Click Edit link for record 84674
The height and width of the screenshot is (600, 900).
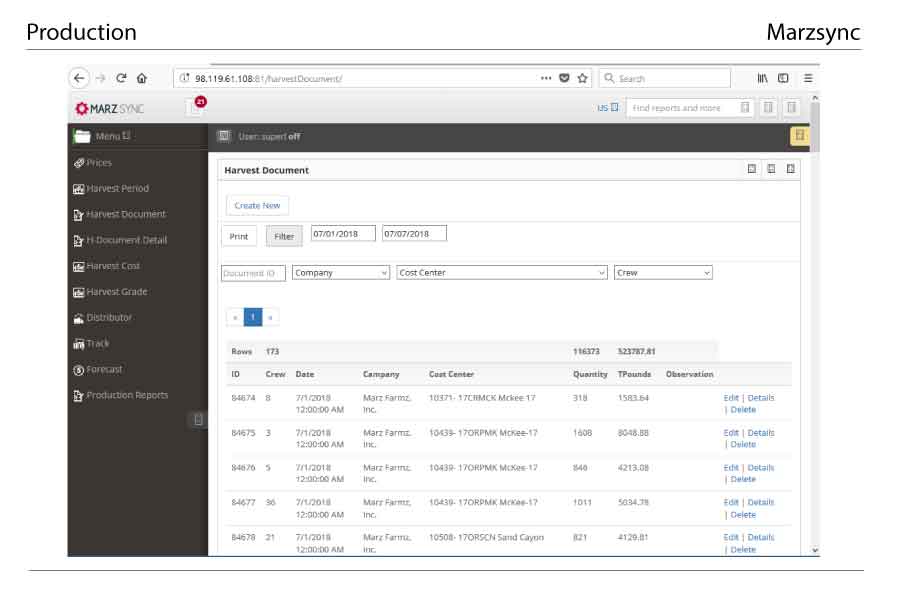731,398
